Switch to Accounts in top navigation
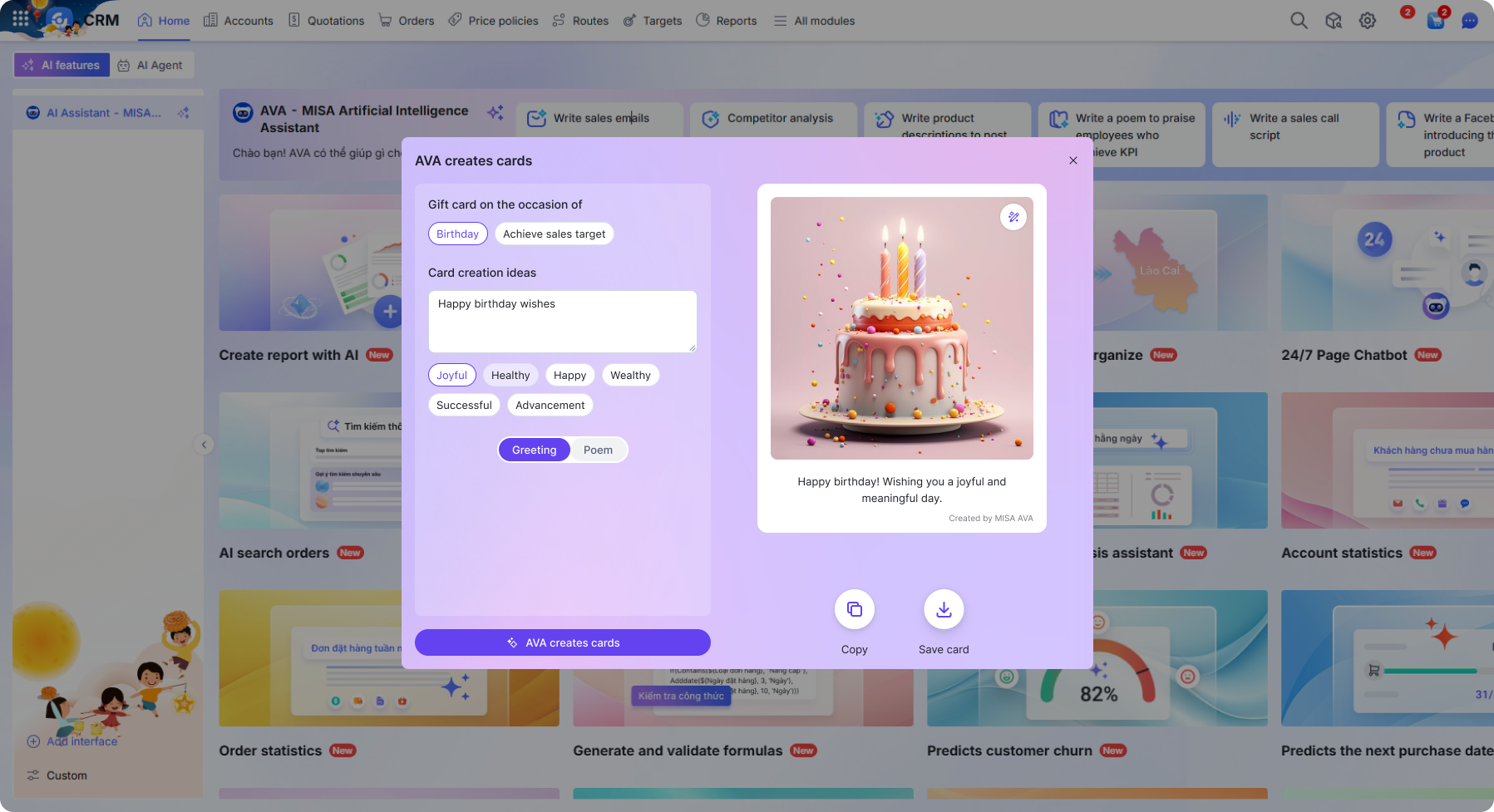1494x812 pixels. pos(239,21)
